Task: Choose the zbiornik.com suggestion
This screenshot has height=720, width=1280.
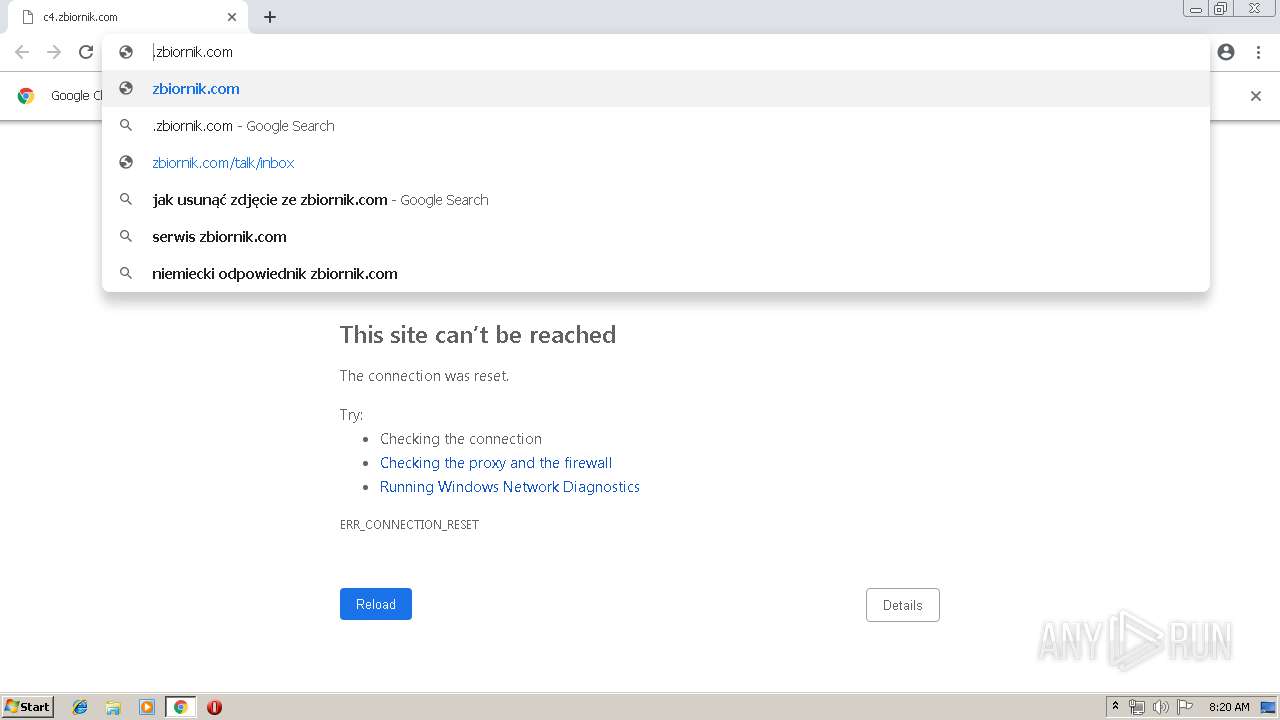Action: pyautogui.click(x=656, y=89)
